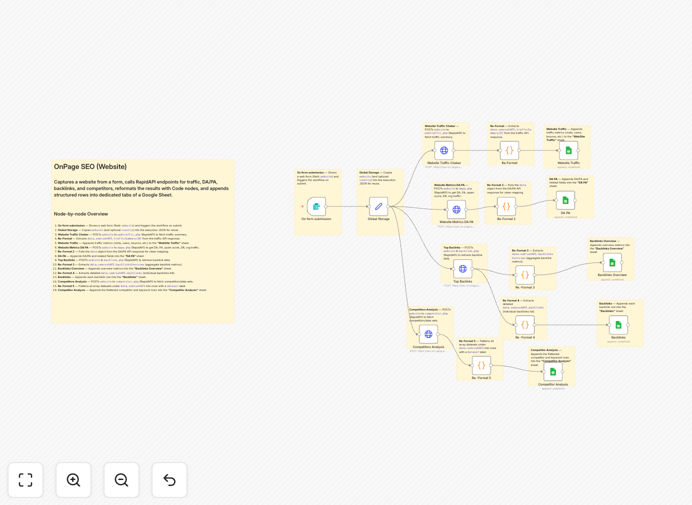
Task: Open the DA PA Google Sheets node
Action: pyautogui.click(x=565, y=200)
